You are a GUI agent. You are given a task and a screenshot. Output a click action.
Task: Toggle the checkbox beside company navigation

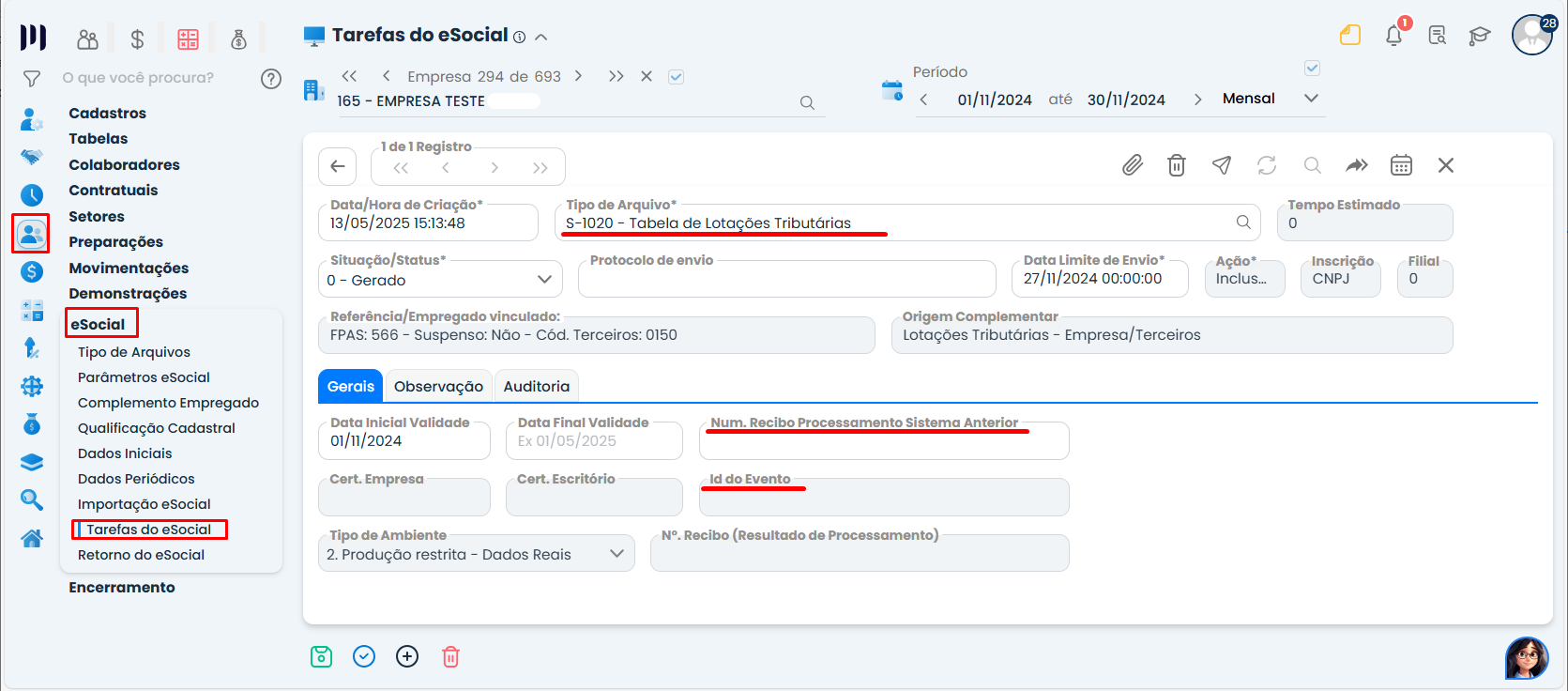coord(676,77)
